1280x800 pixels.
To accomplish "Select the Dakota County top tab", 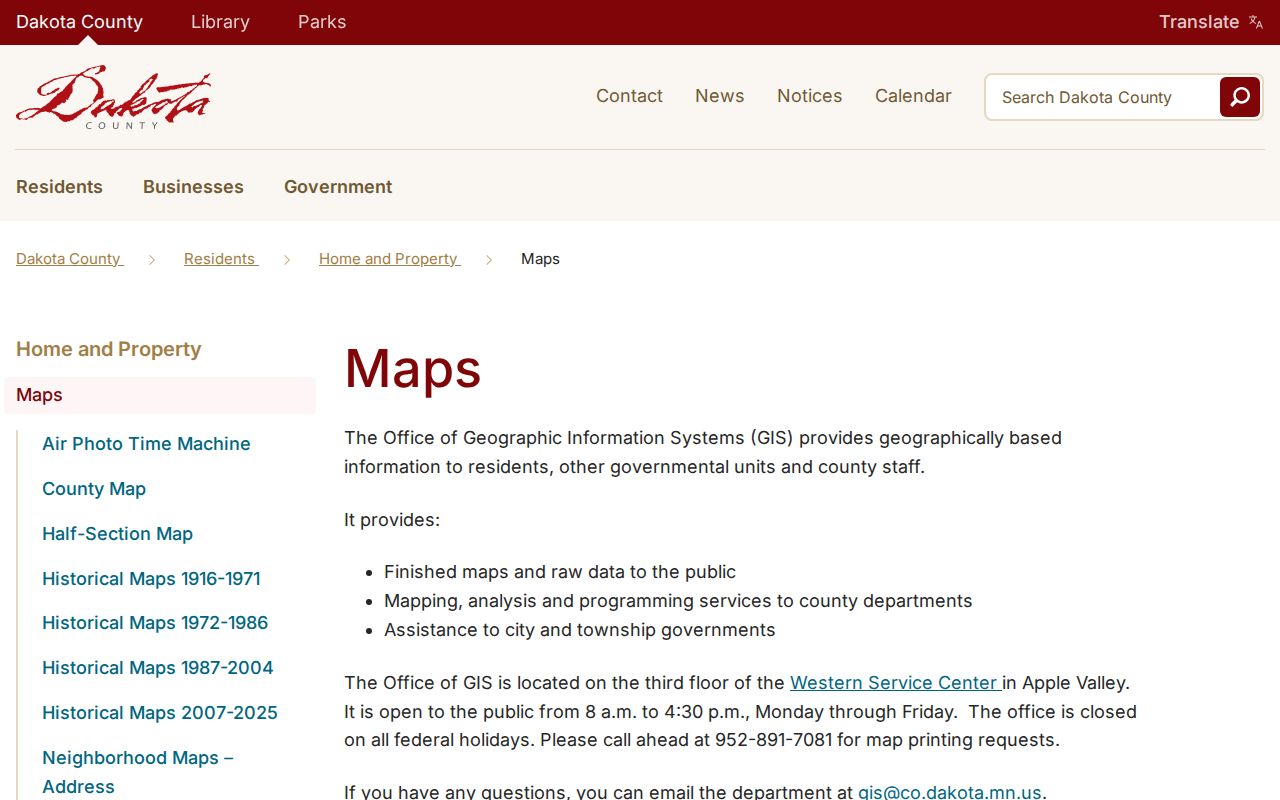I will [79, 22].
